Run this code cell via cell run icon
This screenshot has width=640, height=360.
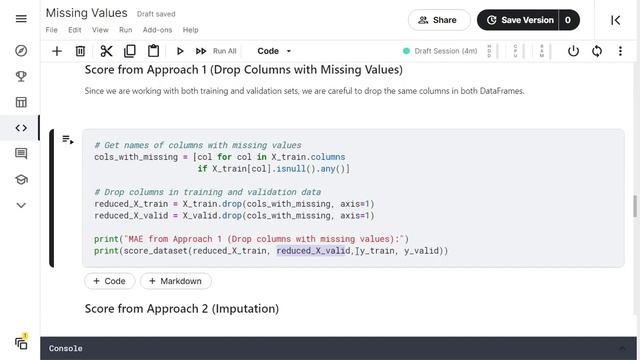pos(68,140)
